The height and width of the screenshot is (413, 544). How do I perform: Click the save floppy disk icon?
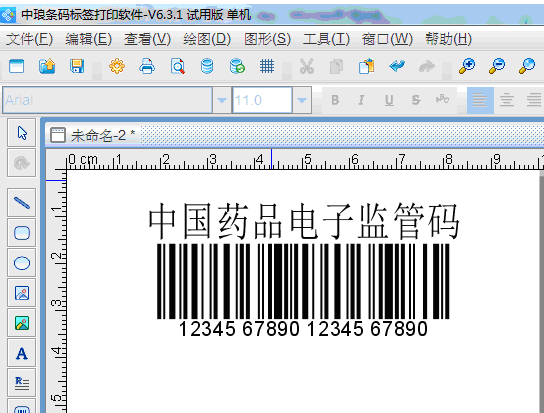coord(77,66)
